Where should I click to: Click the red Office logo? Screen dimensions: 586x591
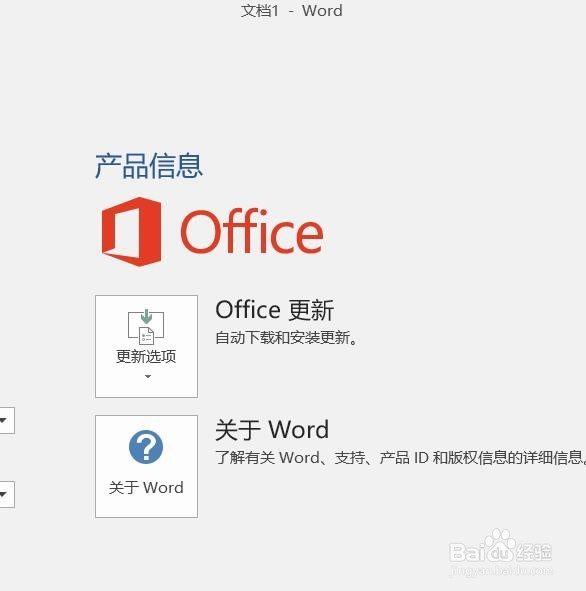[x=212, y=231]
